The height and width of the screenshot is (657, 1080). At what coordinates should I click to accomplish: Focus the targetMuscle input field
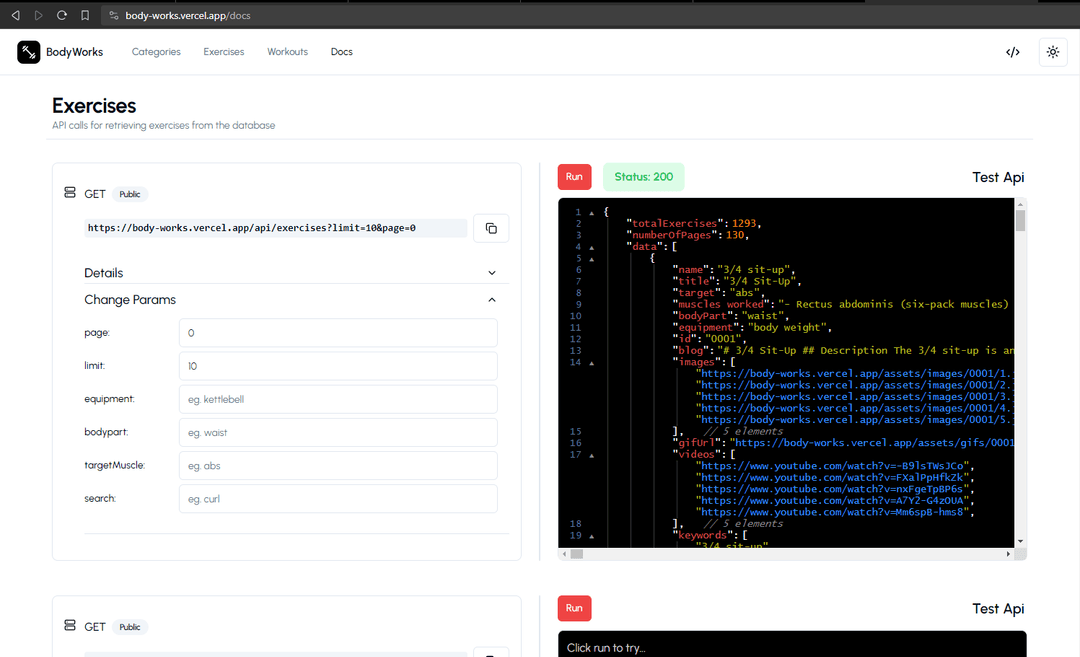coord(338,466)
